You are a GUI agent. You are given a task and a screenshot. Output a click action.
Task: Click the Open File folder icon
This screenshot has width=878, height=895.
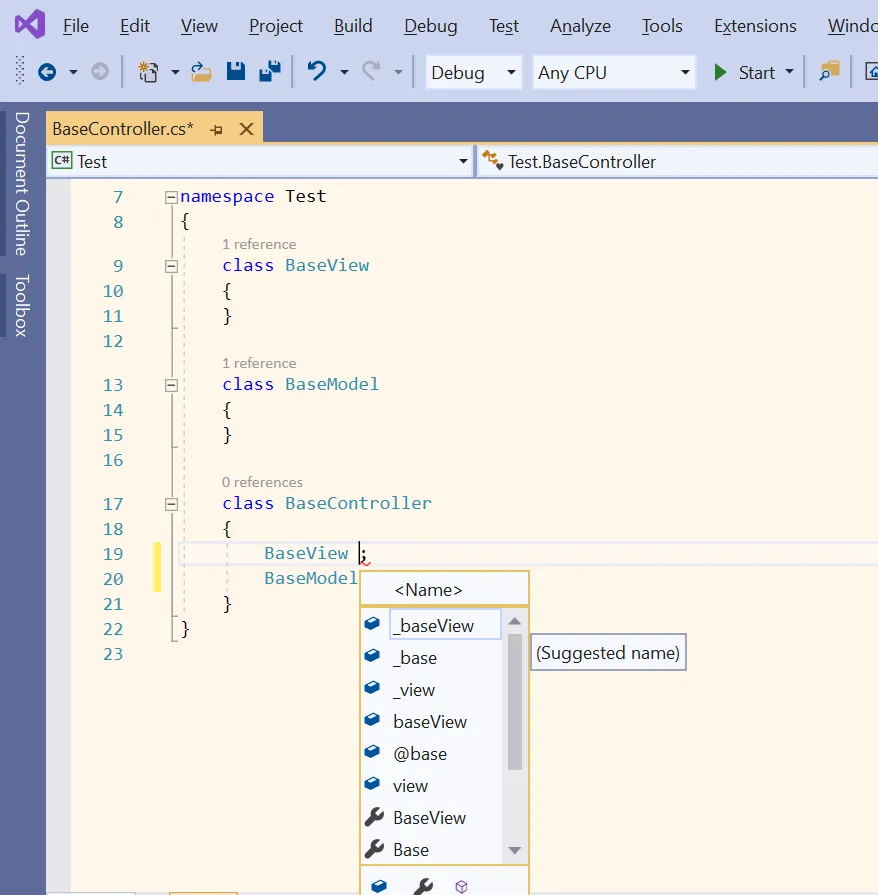coord(202,72)
